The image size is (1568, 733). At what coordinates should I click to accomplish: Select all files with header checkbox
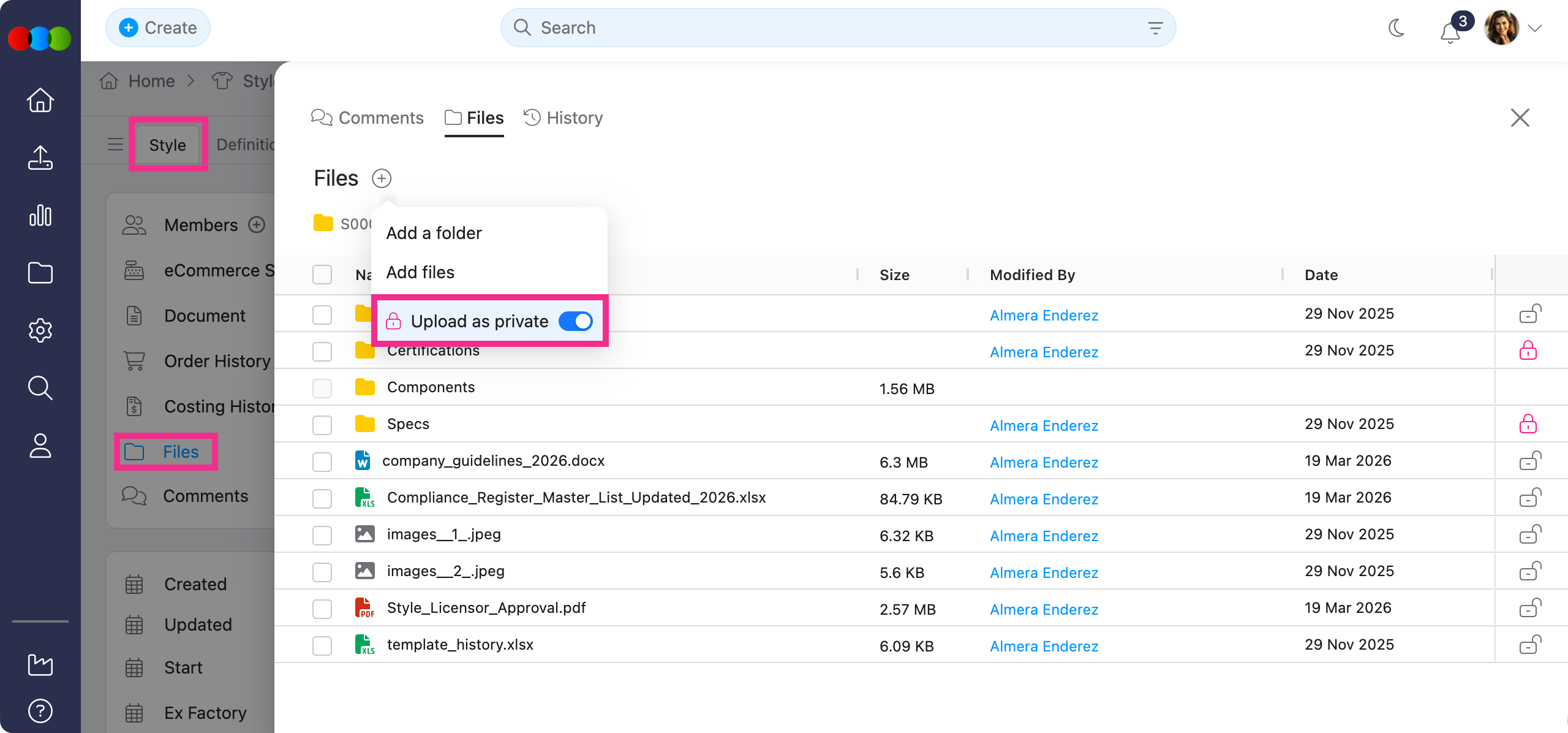(x=322, y=275)
